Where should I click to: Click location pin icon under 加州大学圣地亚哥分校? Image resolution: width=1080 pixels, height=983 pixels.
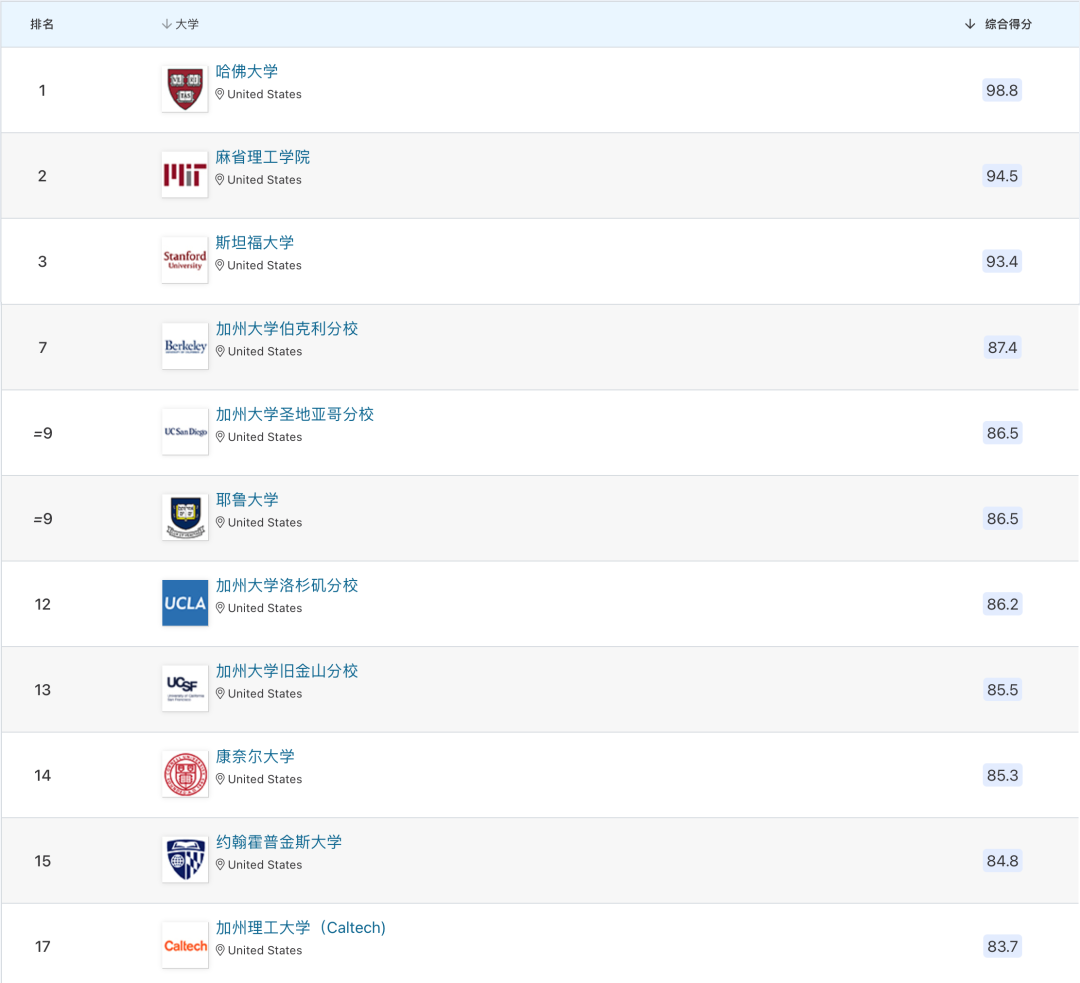[x=220, y=437]
